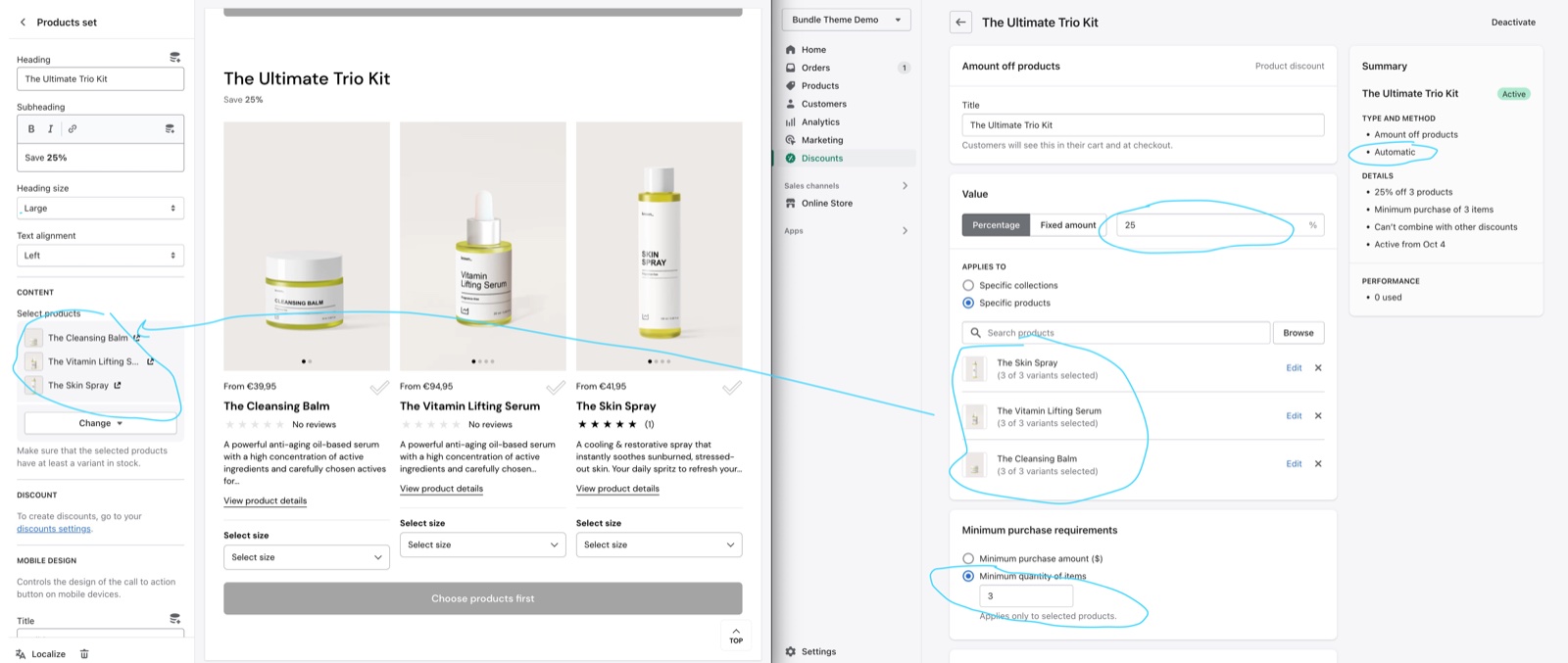Viewport: 1568px width, 663px height.
Task: Open the Orders badge showing 1
Action: tap(904, 68)
